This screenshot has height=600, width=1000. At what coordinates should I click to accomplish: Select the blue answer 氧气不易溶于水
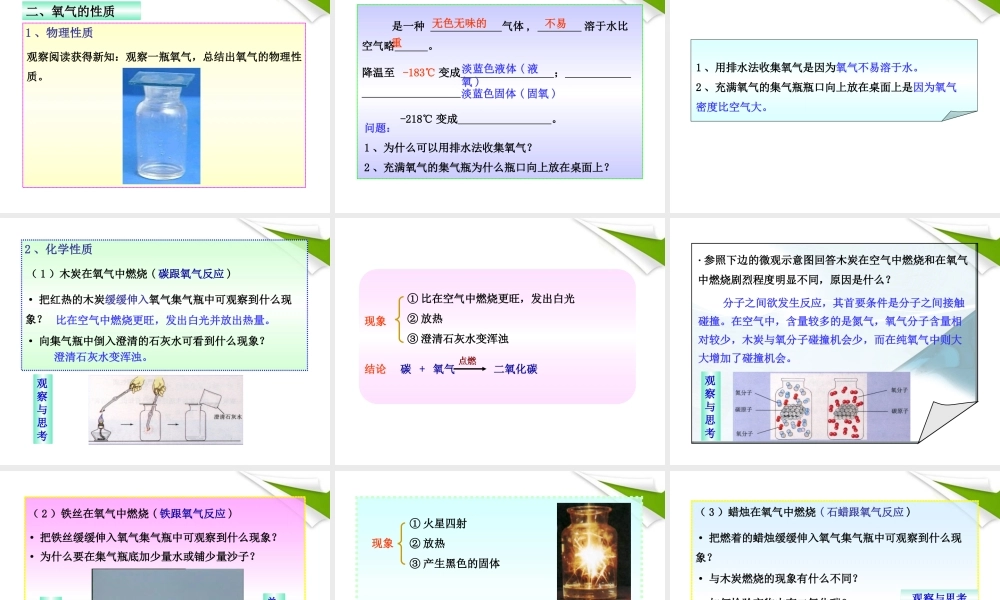tap(876, 66)
